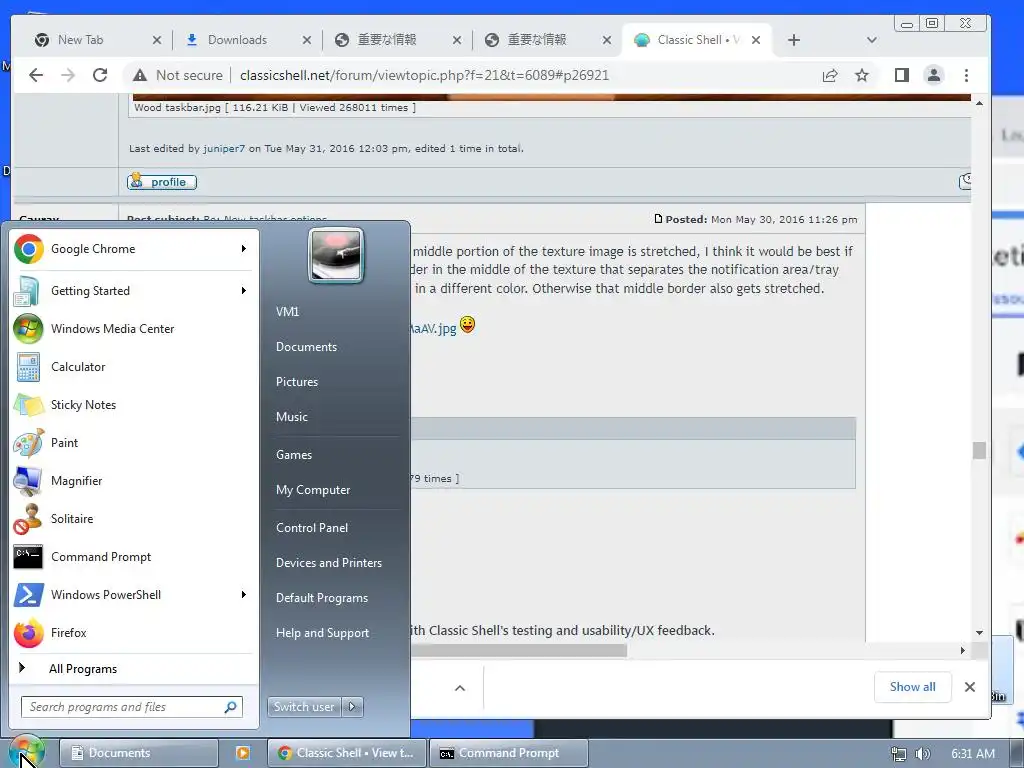Click the Search programs and files box
The image size is (1024, 768).
(132, 707)
